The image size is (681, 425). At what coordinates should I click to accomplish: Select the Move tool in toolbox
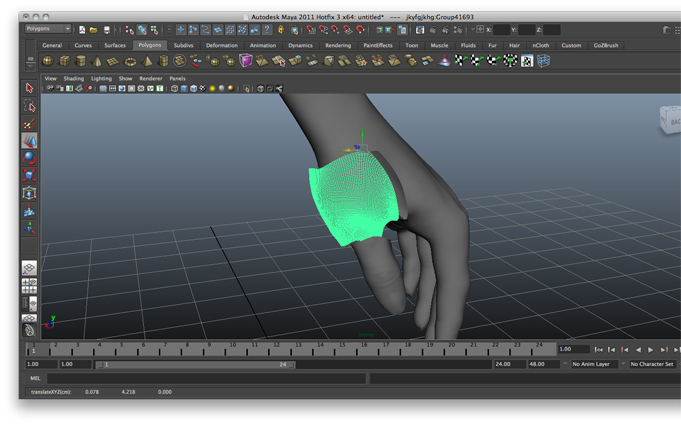[x=29, y=141]
